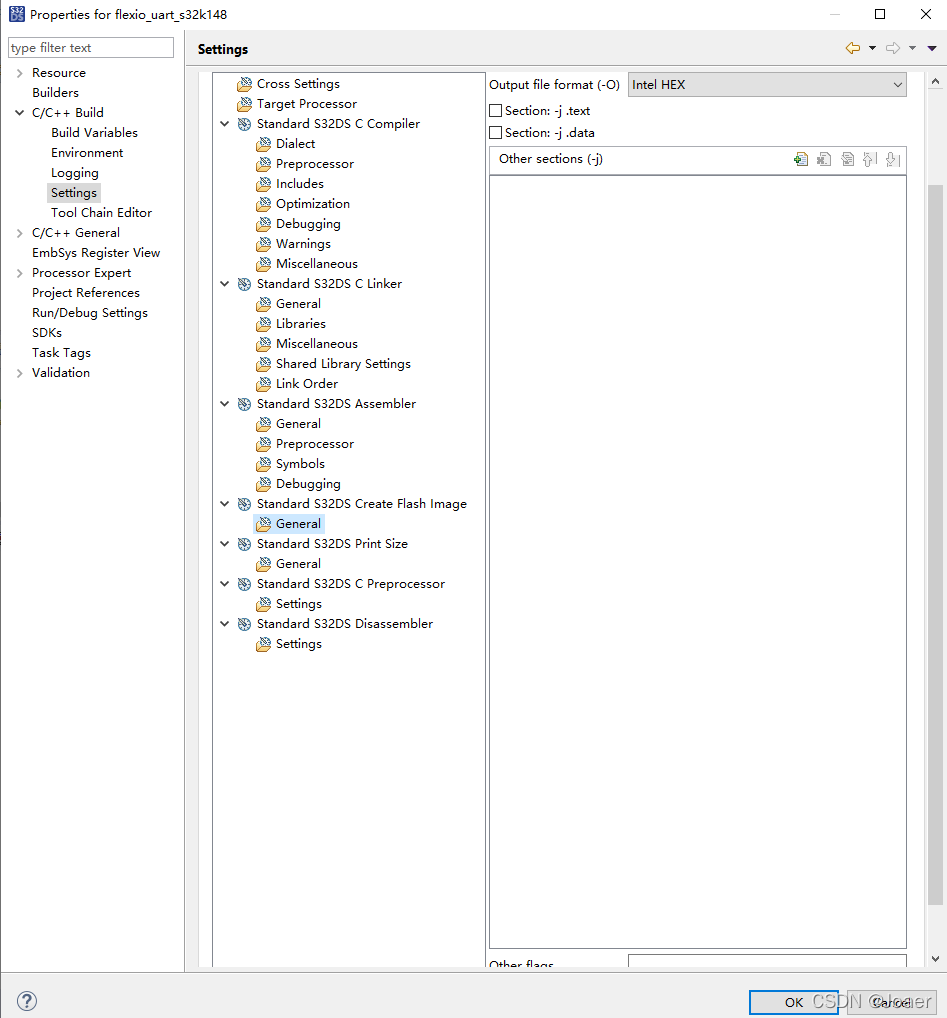This screenshot has width=947, height=1018.
Task: Enable the Section: -j .text checkbox
Action: point(495,110)
